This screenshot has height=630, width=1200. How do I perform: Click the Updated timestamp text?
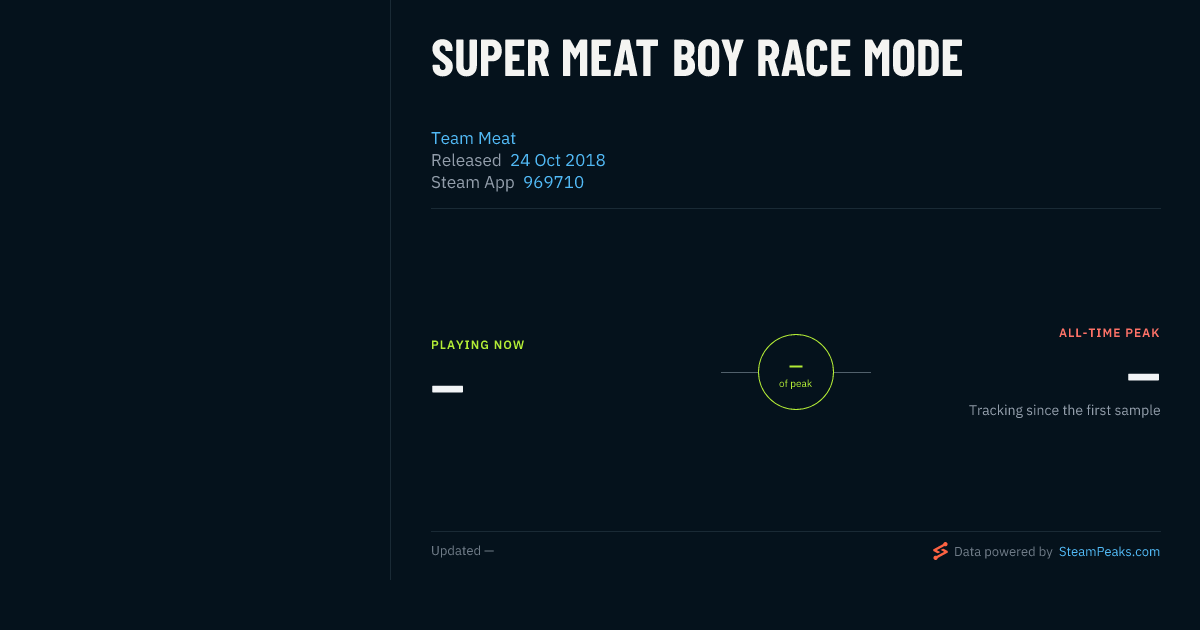click(x=462, y=551)
